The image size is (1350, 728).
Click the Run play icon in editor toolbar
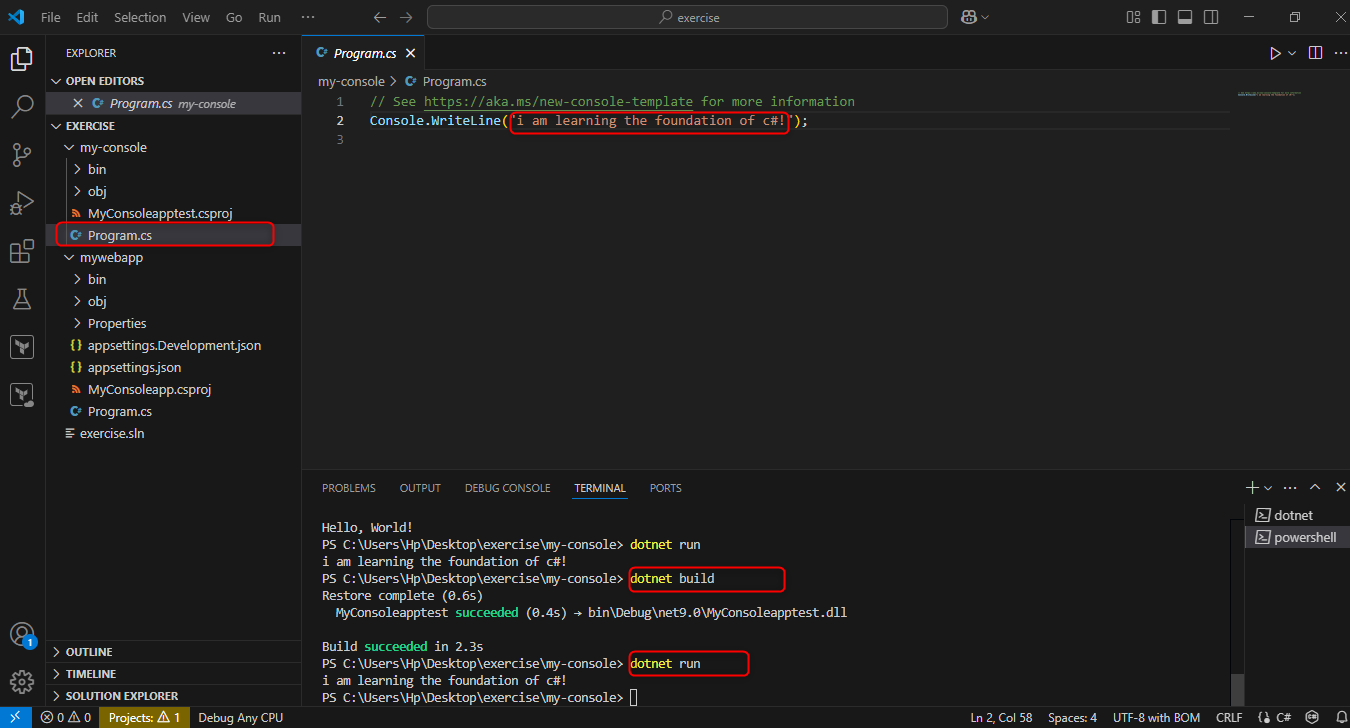(x=1275, y=53)
